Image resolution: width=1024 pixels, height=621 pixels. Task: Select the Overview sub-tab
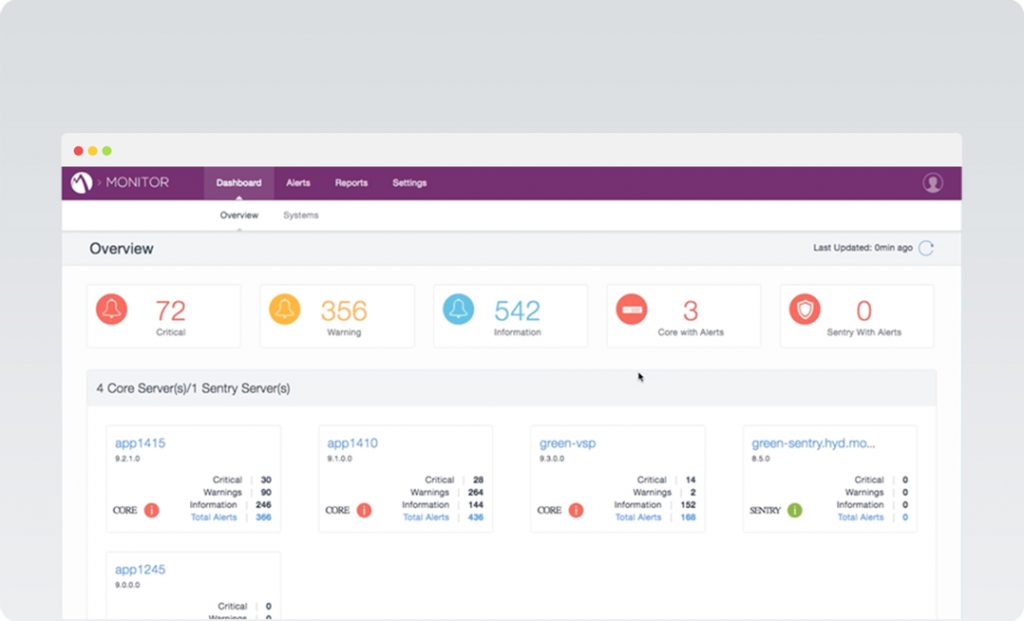click(x=239, y=215)
